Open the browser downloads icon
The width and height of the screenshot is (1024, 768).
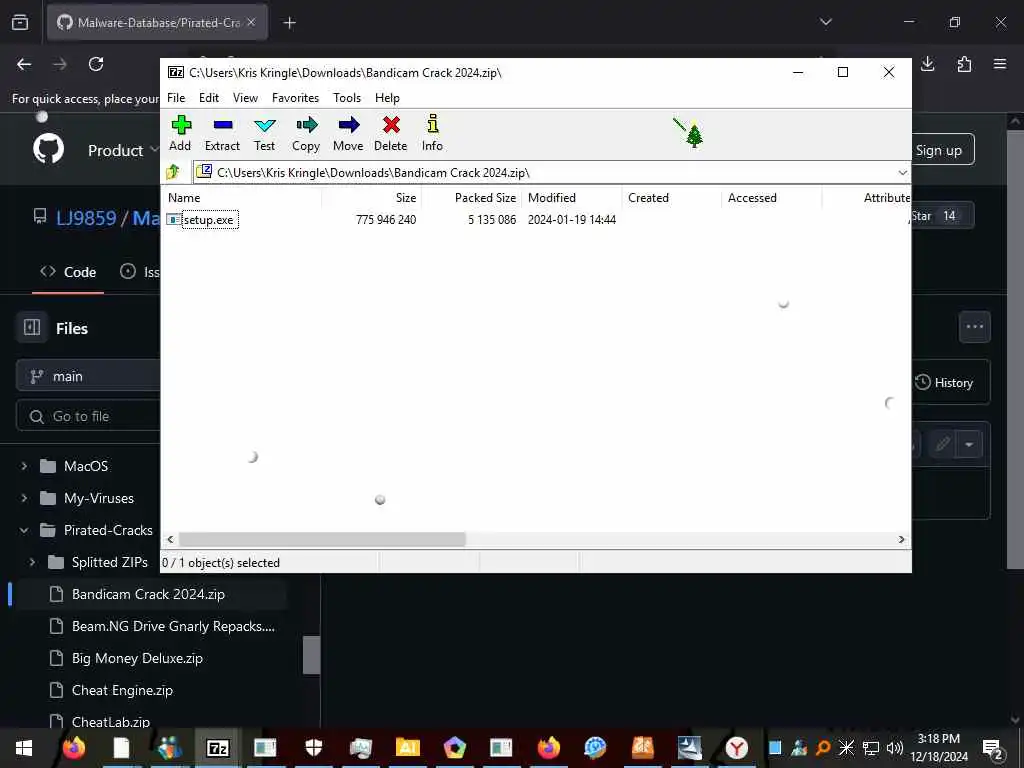click(x=928, y=64)
